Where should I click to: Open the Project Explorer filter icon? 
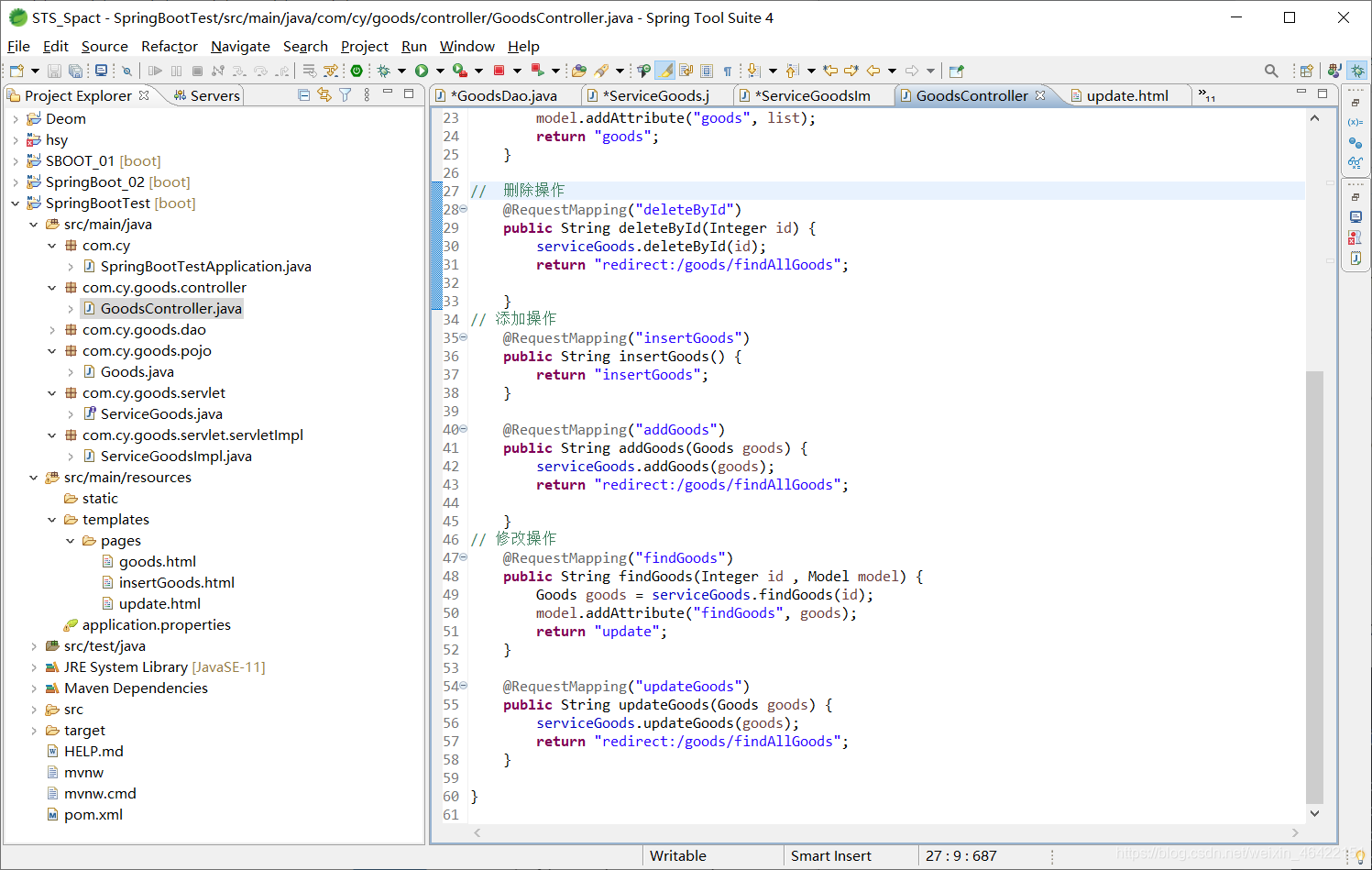pos(346,94)
